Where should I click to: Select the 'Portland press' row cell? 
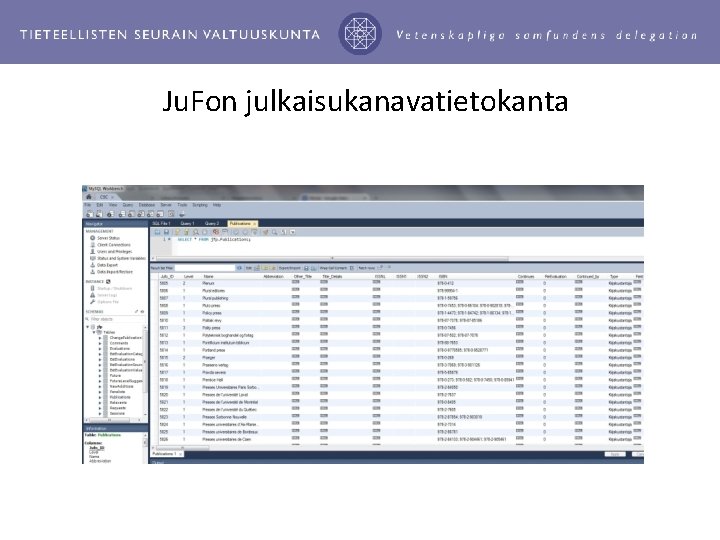[214, 350]
